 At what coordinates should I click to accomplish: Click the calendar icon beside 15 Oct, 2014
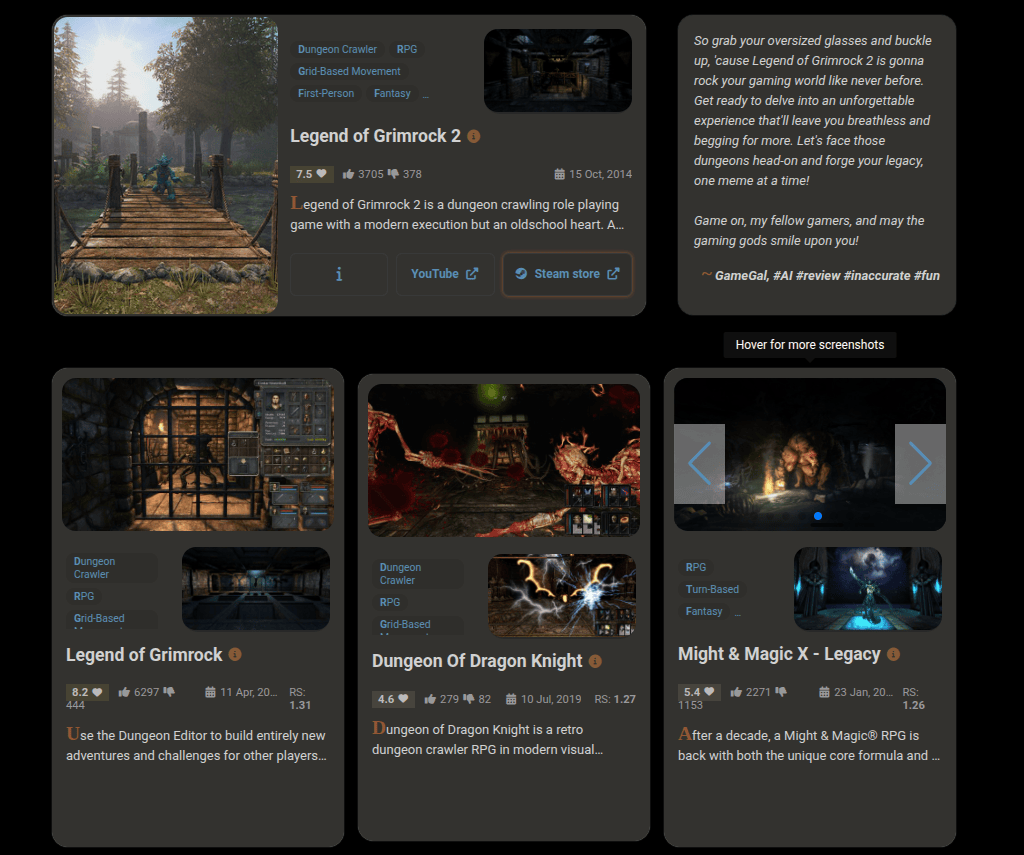click(560, 174)
